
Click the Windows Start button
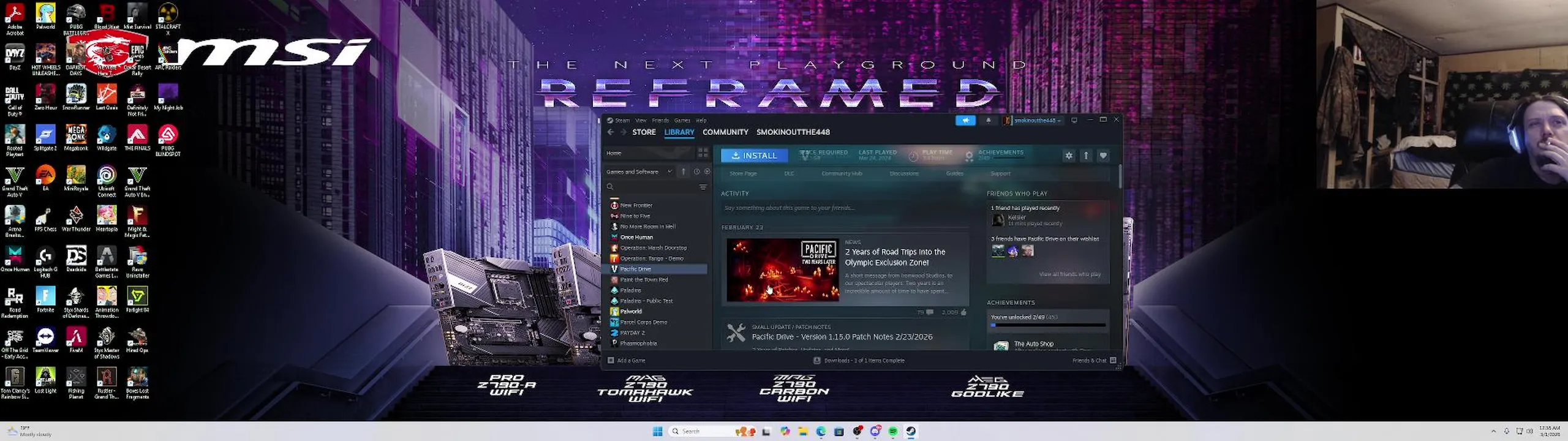coord(658,432)
